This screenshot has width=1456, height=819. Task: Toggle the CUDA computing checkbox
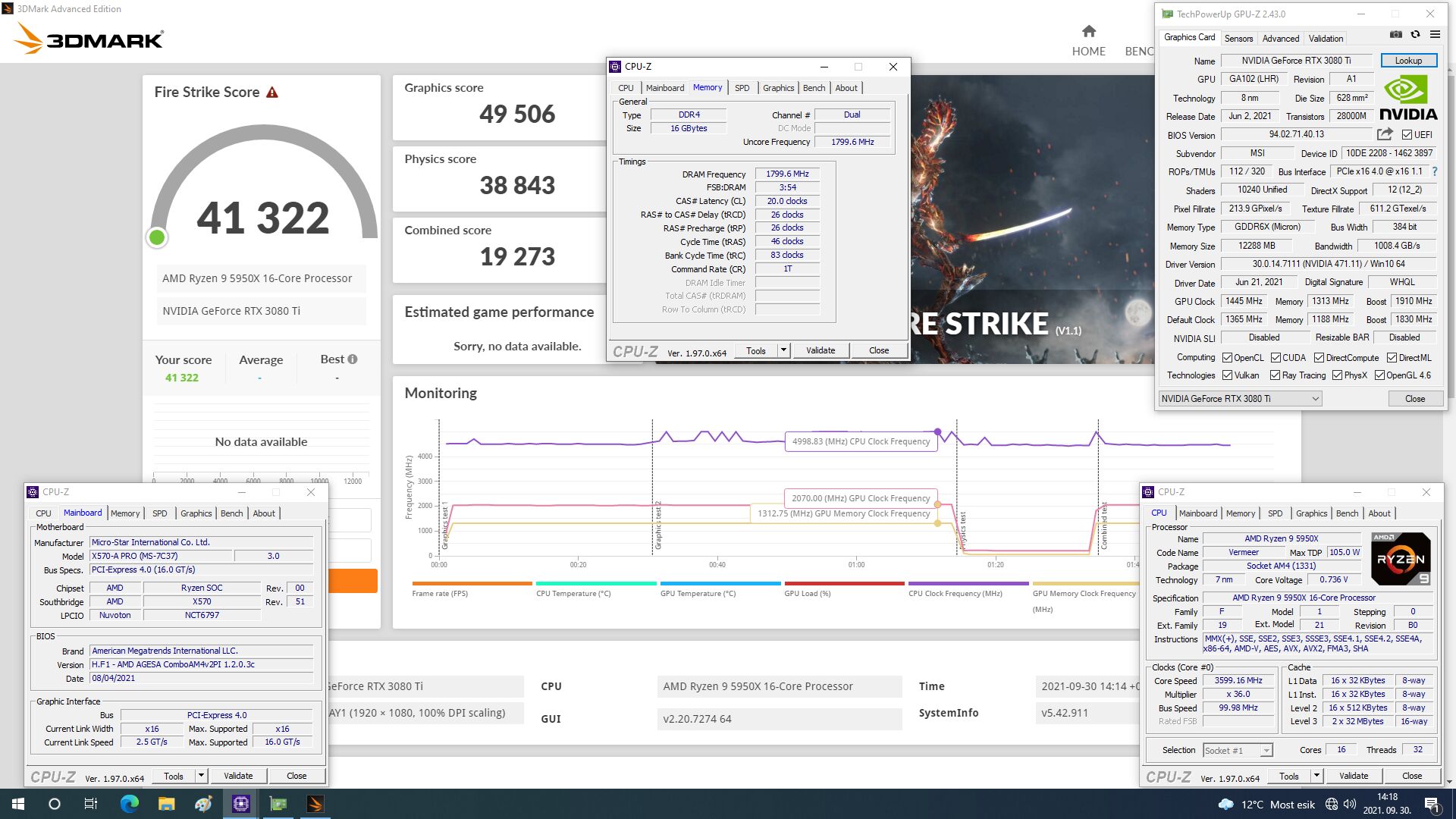pos(1276,358)
